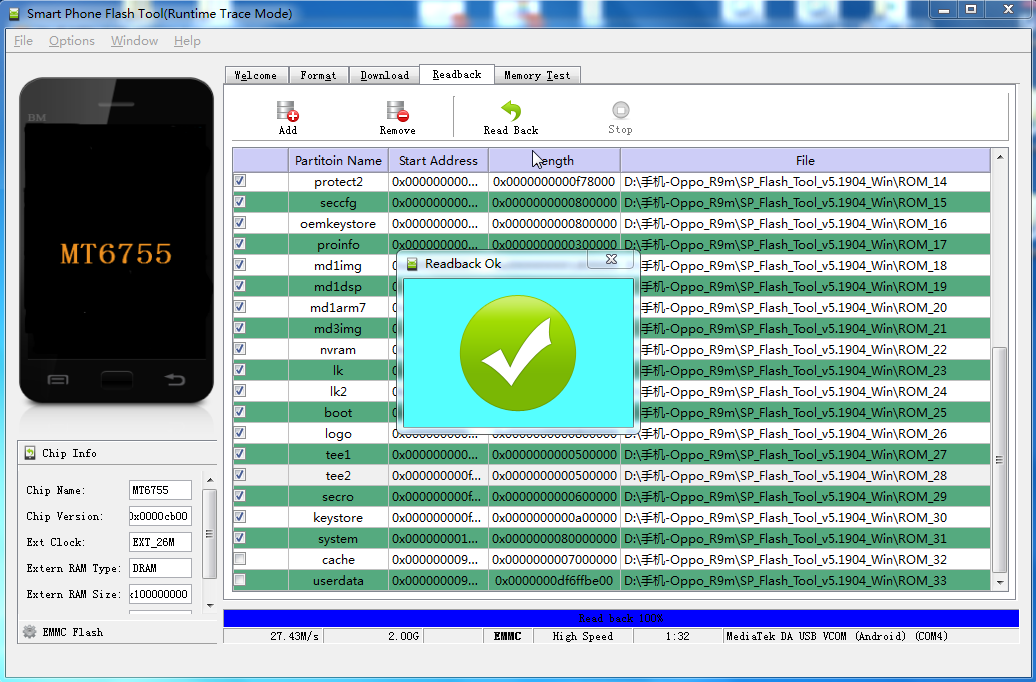This screenshot has width=1036, height=682.
Task: Click the Chip Info scrollbar up arrow
Action: click(x=209, y=480)
